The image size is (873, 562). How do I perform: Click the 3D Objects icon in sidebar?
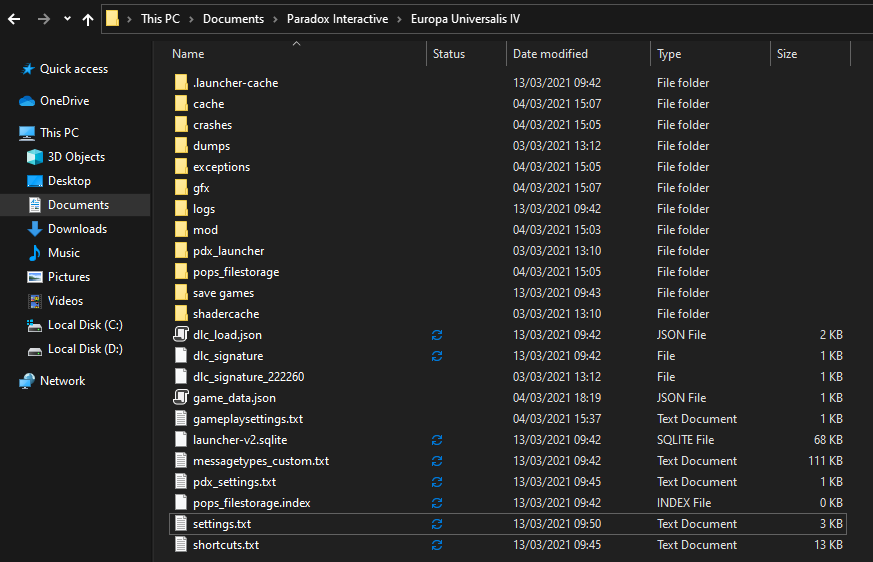[x=35, y=157]
